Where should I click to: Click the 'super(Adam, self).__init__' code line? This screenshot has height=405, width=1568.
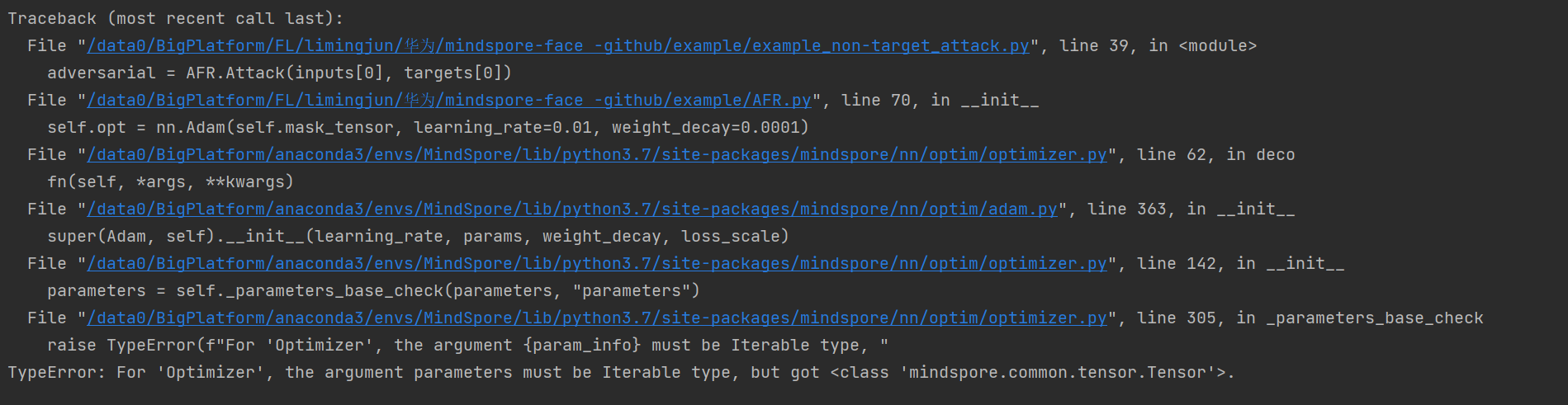click(418, 237)
